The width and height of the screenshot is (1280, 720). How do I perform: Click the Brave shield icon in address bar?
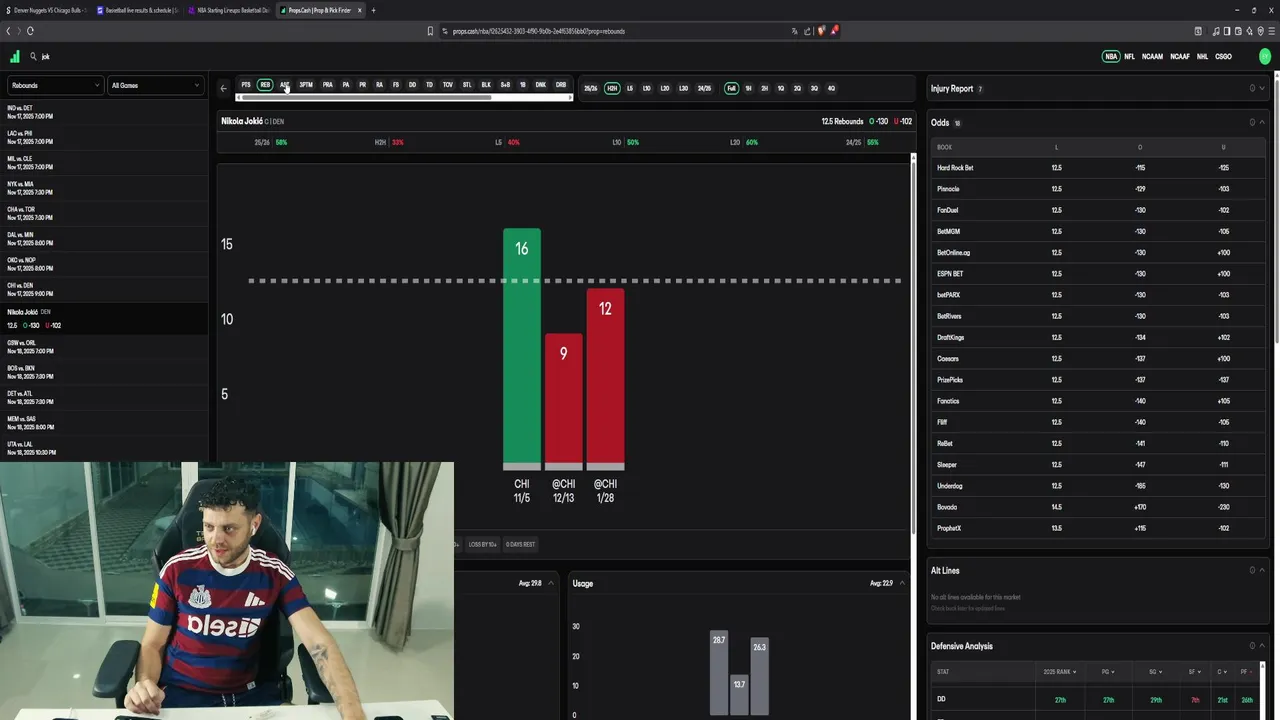[821, 31]
